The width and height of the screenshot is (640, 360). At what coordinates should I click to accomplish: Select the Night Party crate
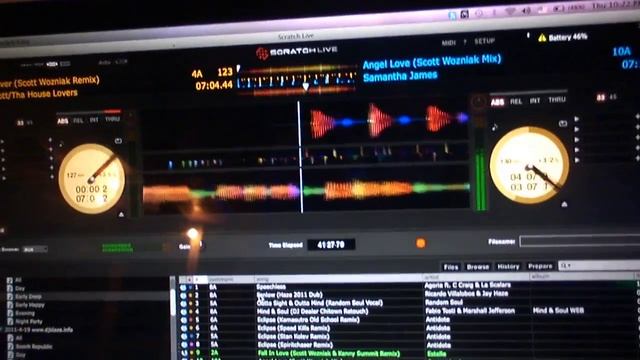click(x=29, y=322)
